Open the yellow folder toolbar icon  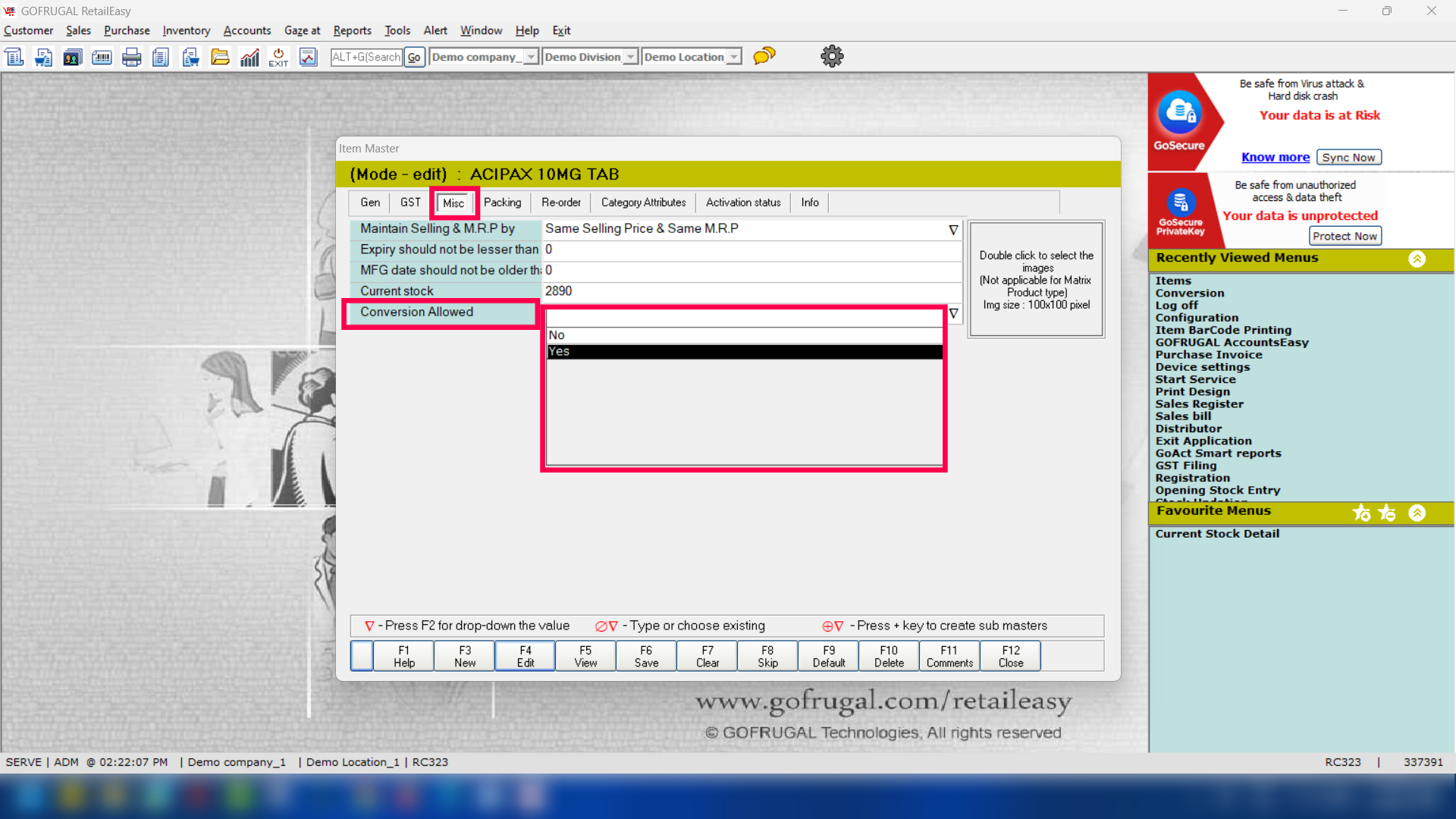point(220,57)
